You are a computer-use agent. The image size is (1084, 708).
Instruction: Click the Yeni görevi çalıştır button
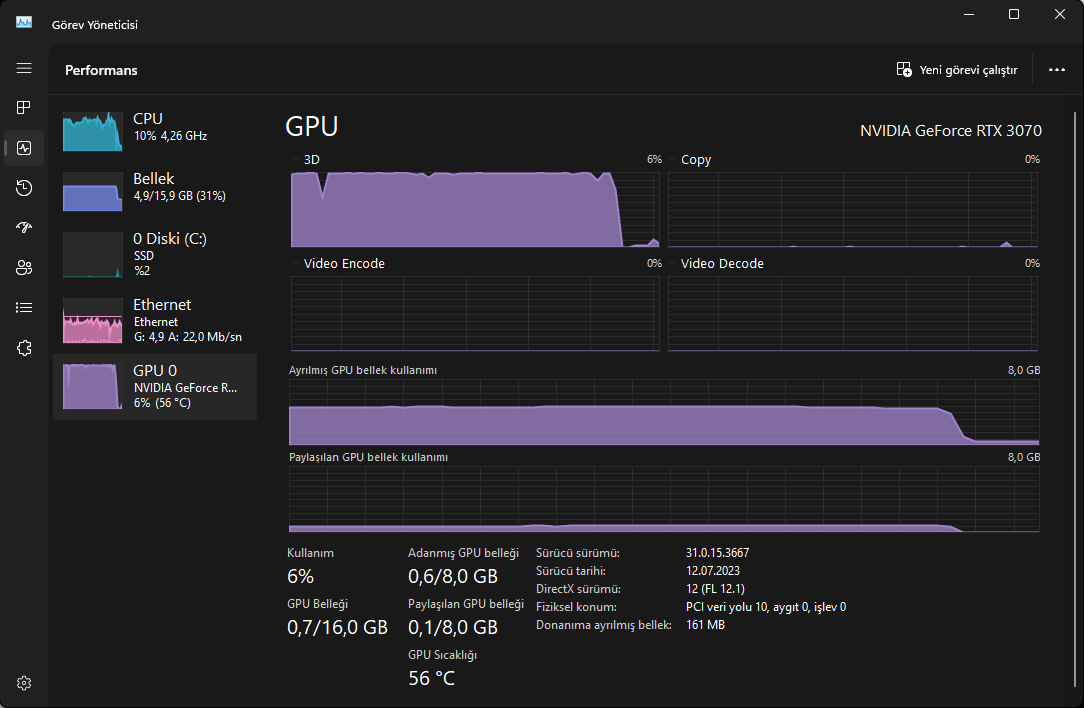pyautogui.click(x=957, y=70)
